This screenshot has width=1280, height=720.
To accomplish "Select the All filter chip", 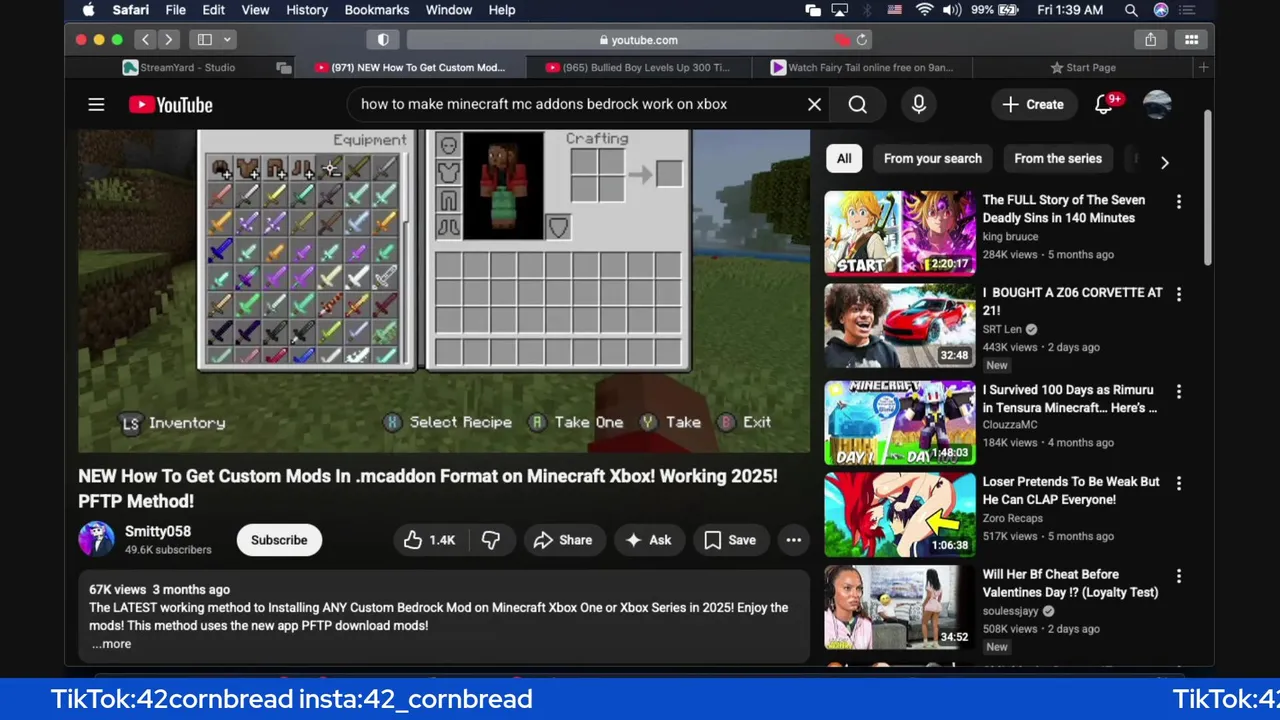I will pyautogui.click(x=844, y=158).
